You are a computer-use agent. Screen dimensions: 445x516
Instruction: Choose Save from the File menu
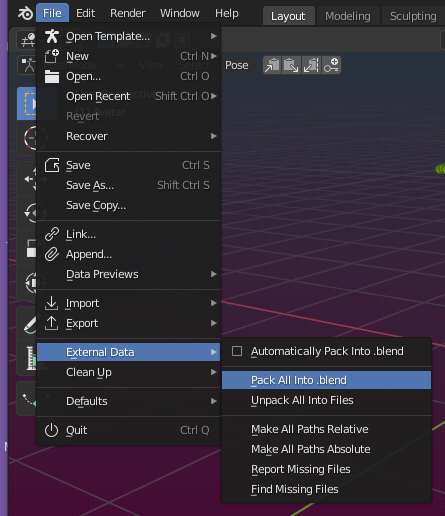129,165
